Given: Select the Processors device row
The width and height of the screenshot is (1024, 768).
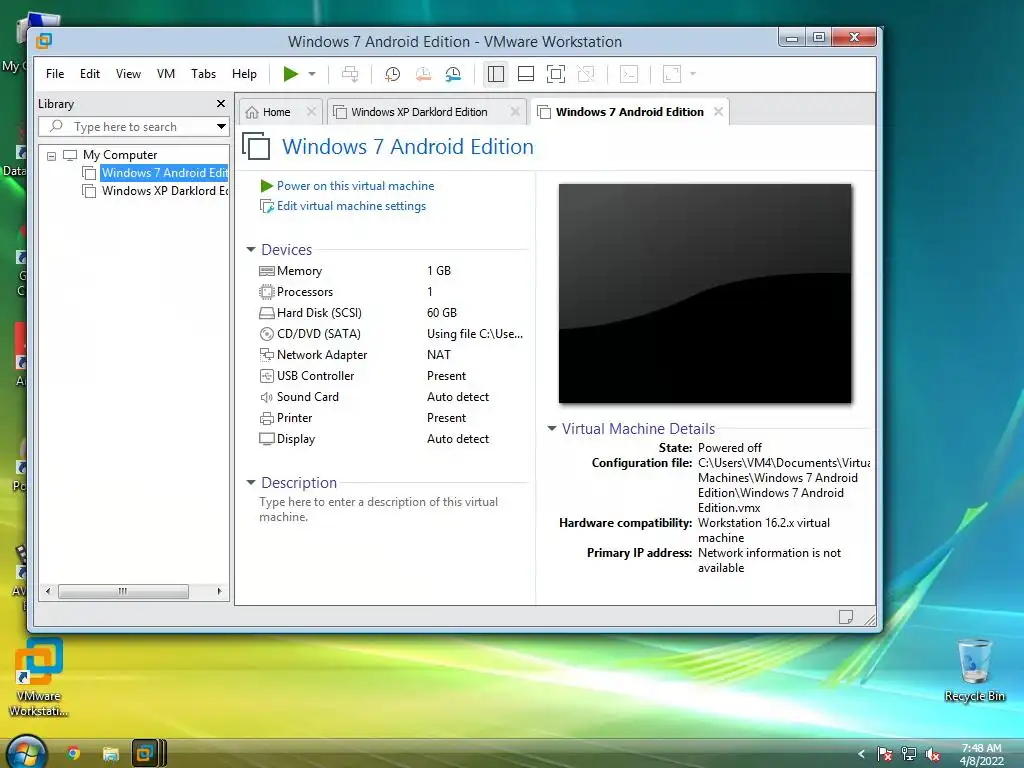Looking at the screenshot, I should click(391, 292).
